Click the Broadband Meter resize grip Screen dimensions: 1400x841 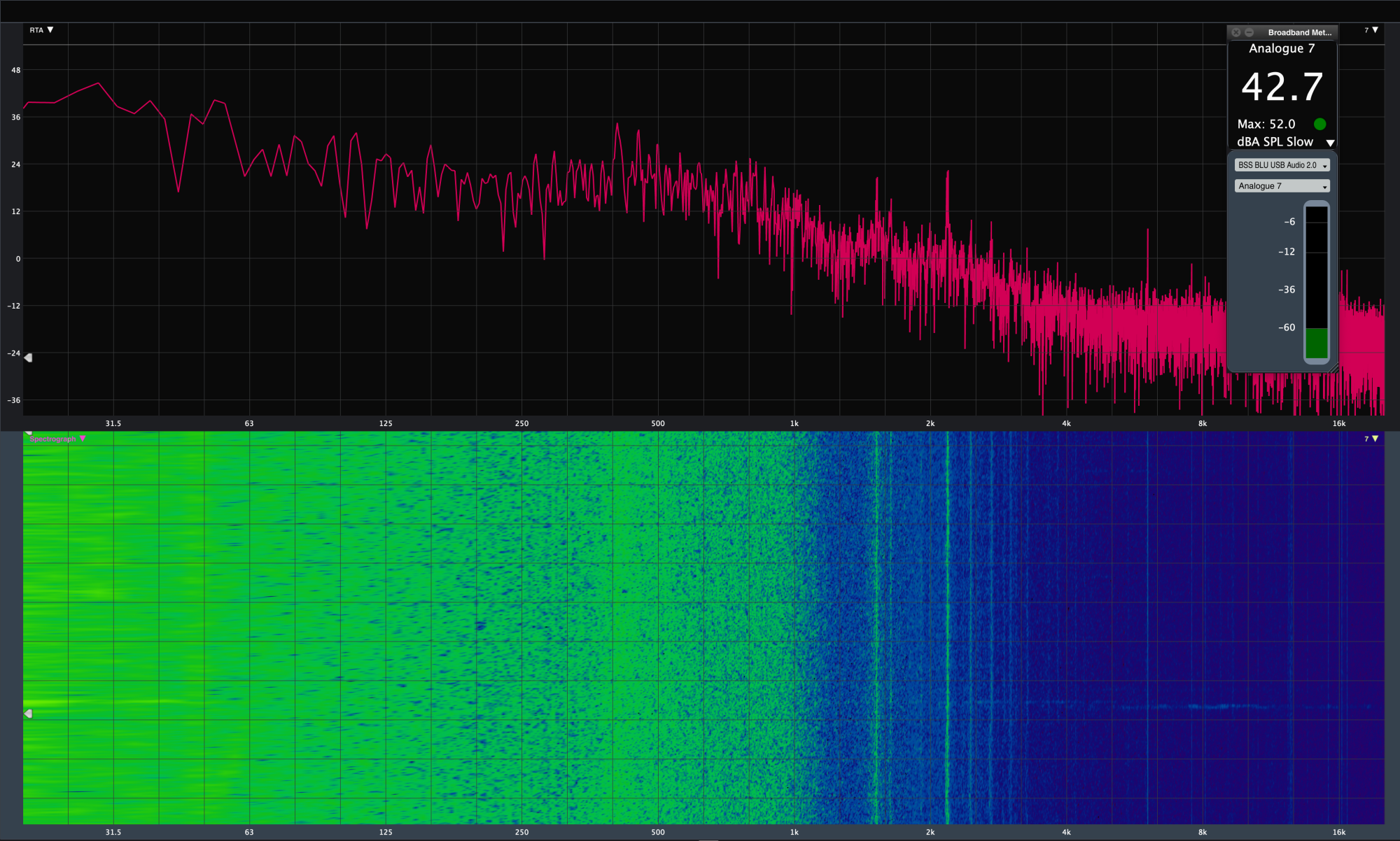click(1333, 369)
